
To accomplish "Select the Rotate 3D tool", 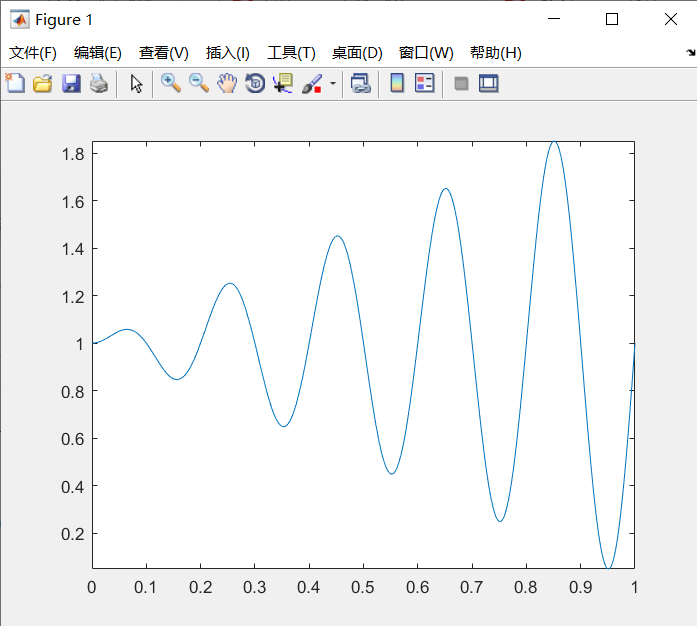I will click(255, 83).
